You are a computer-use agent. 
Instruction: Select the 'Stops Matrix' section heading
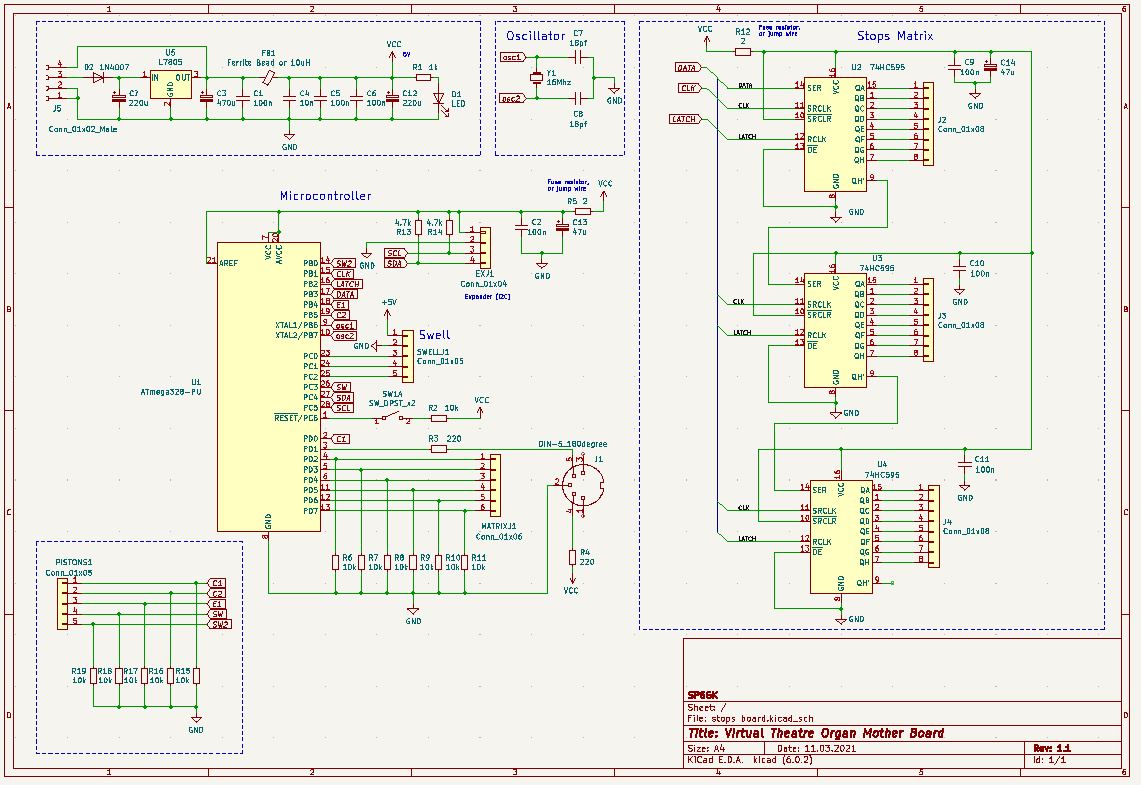[x=894, y=36]
